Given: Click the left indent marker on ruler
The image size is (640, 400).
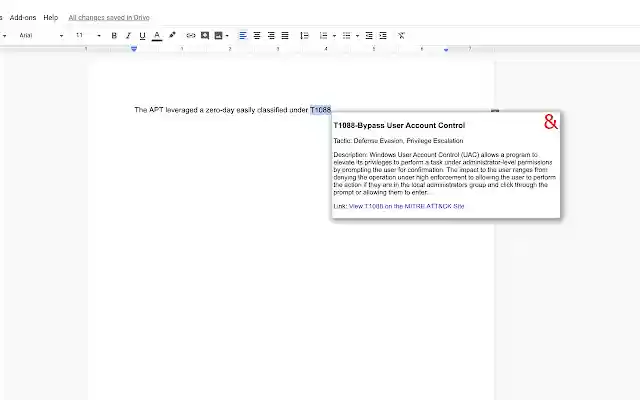Looking at the screenshot, I should pos(134,49).
